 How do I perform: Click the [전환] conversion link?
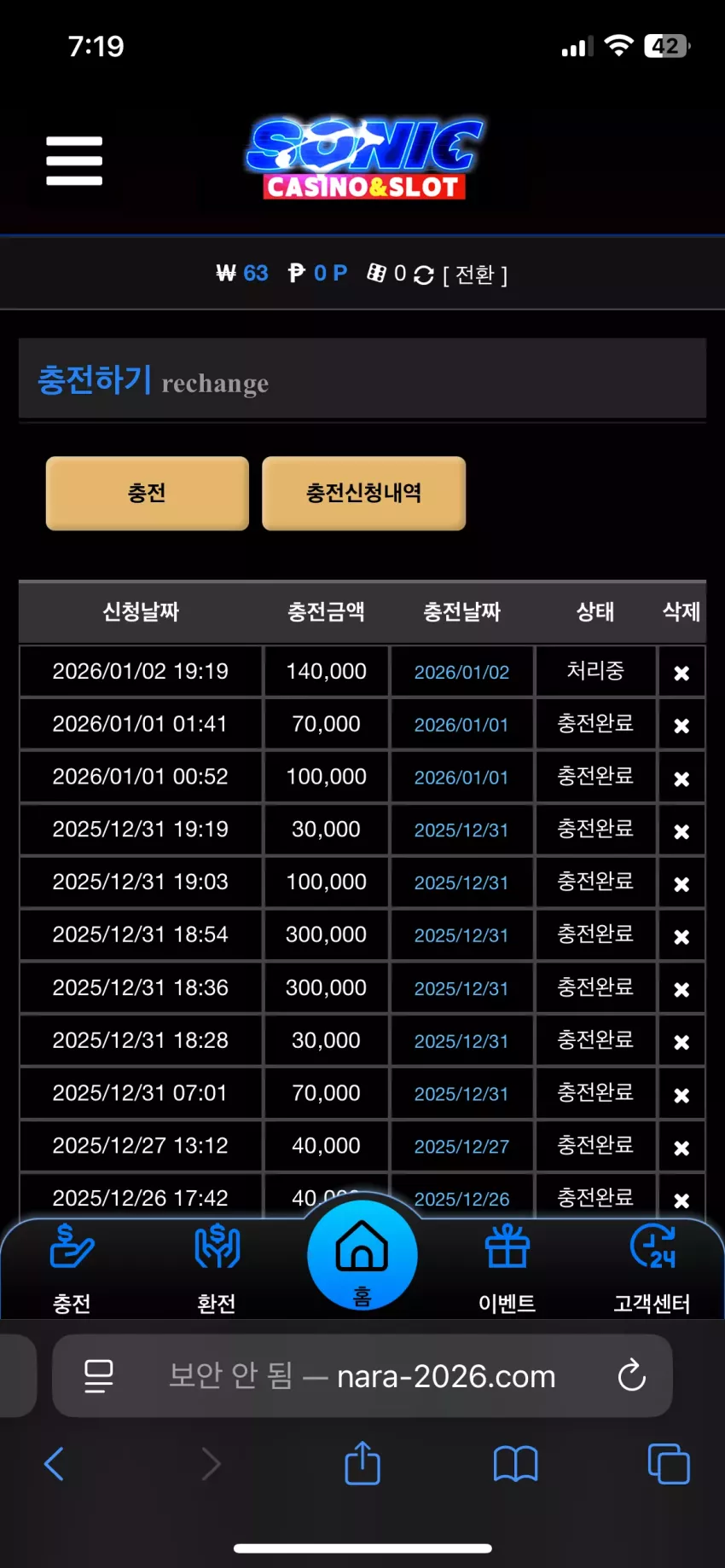[475, 275]
